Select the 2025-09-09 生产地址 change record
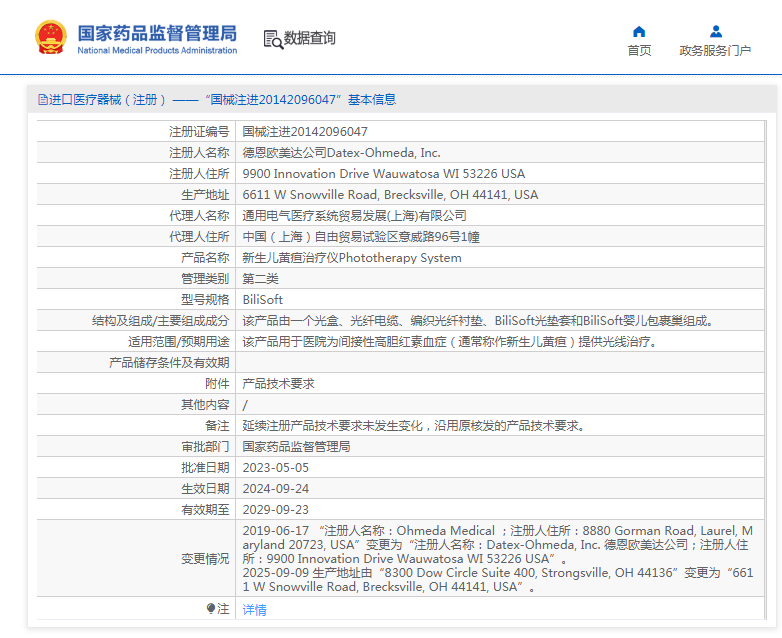This screenshot has height=638, width=782. (498, 579)
